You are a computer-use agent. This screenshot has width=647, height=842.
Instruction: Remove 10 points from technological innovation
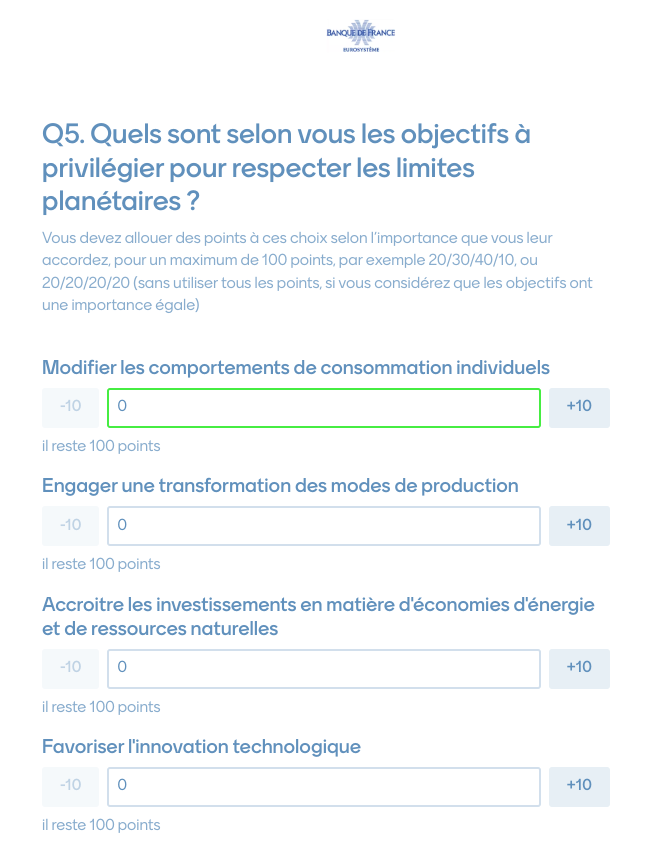point(70,786)
